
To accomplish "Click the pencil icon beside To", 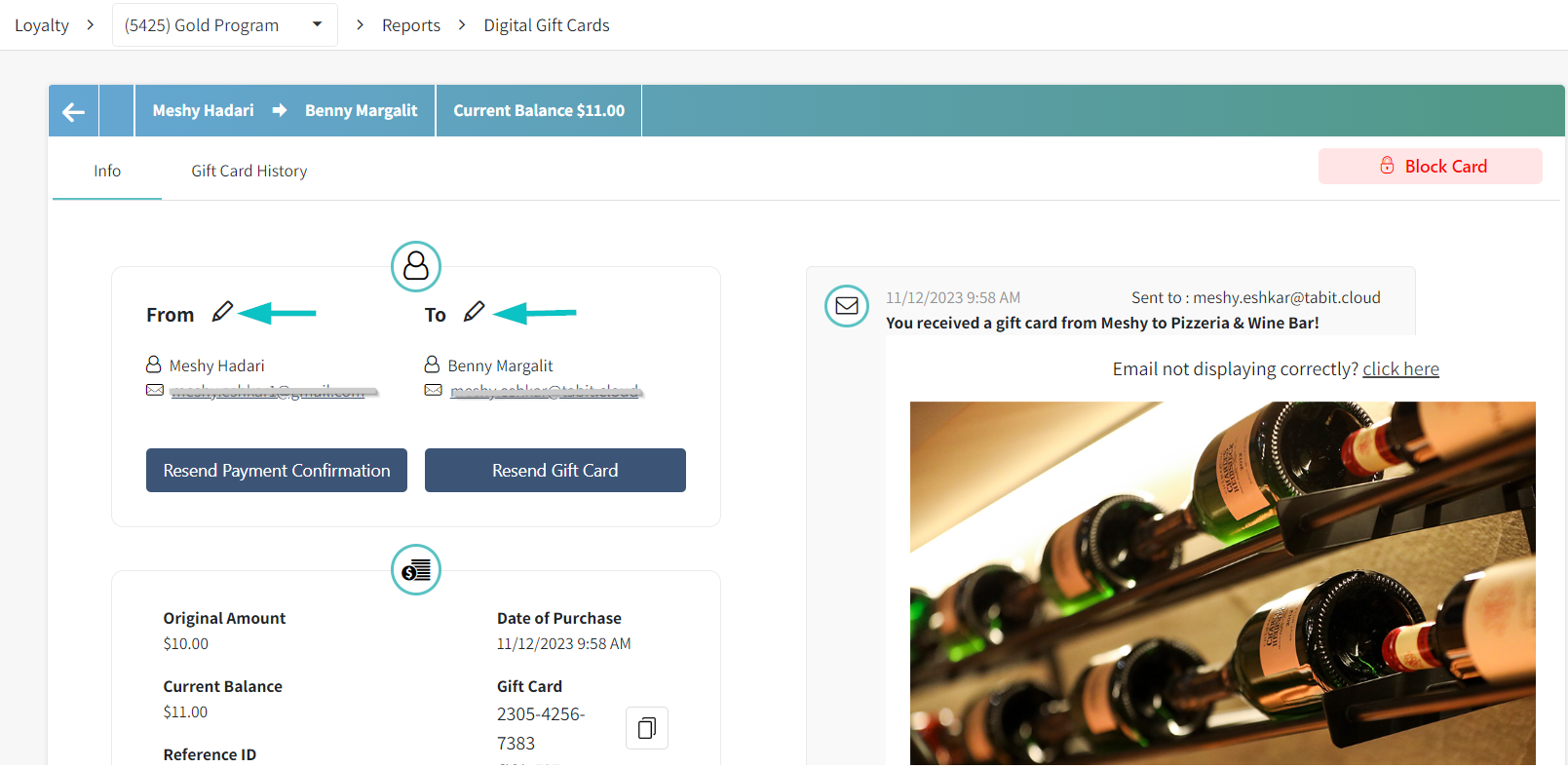I will [x=475, y=311].
